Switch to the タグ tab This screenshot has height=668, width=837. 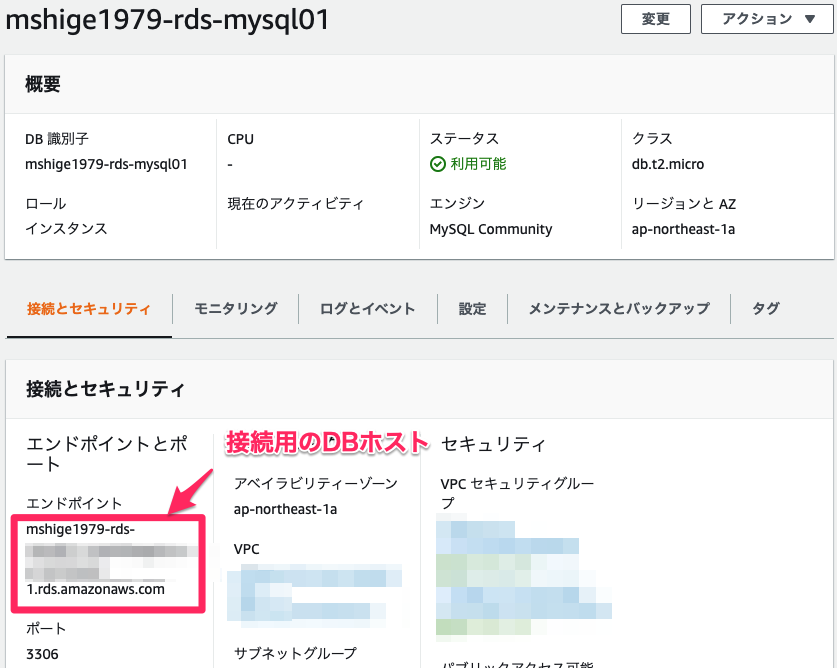pos(765,309)
